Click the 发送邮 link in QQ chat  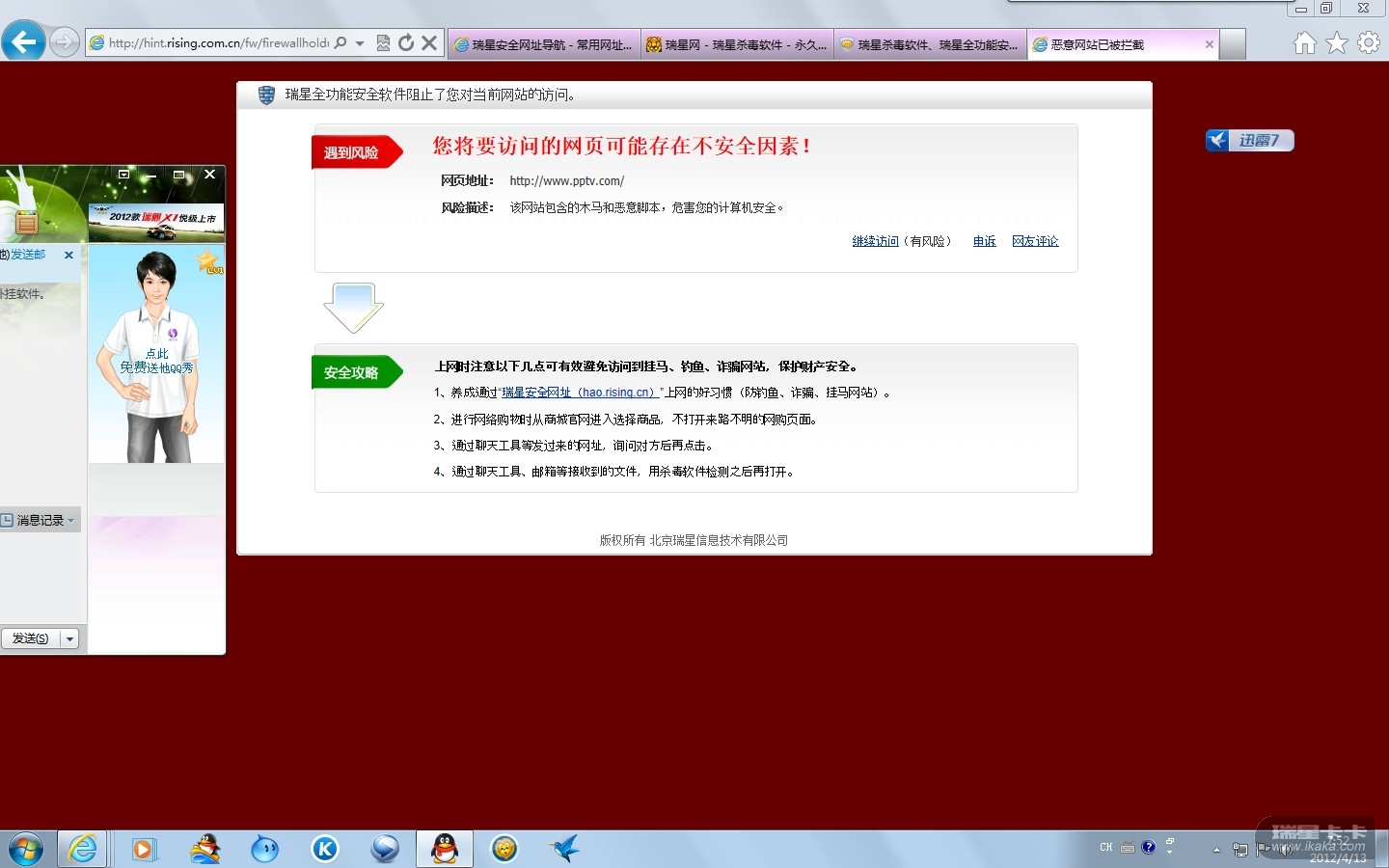(28, 255)
